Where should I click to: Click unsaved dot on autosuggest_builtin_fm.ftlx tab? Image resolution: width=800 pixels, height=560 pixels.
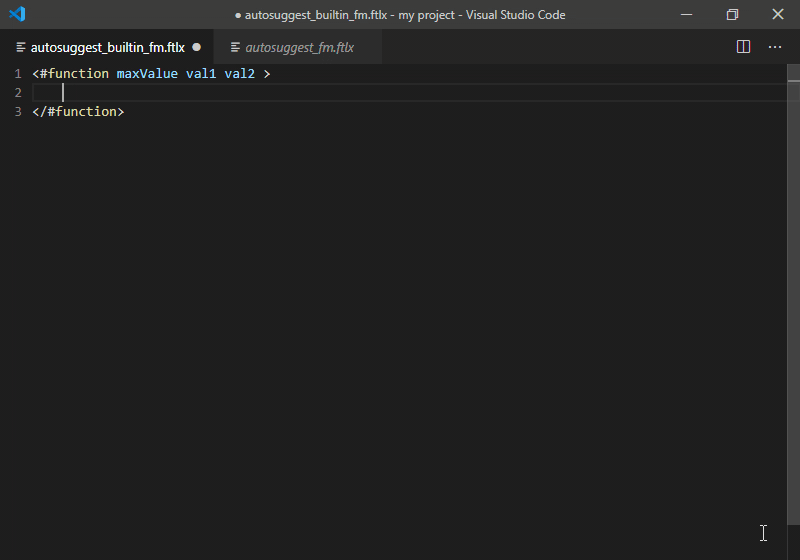(196, 47)
